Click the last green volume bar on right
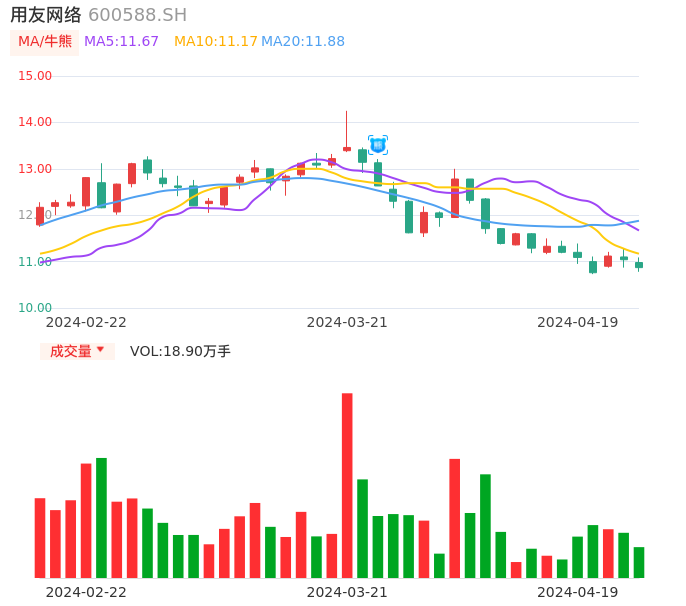This screenshot has height=606, width=686. tap(639, 563)
